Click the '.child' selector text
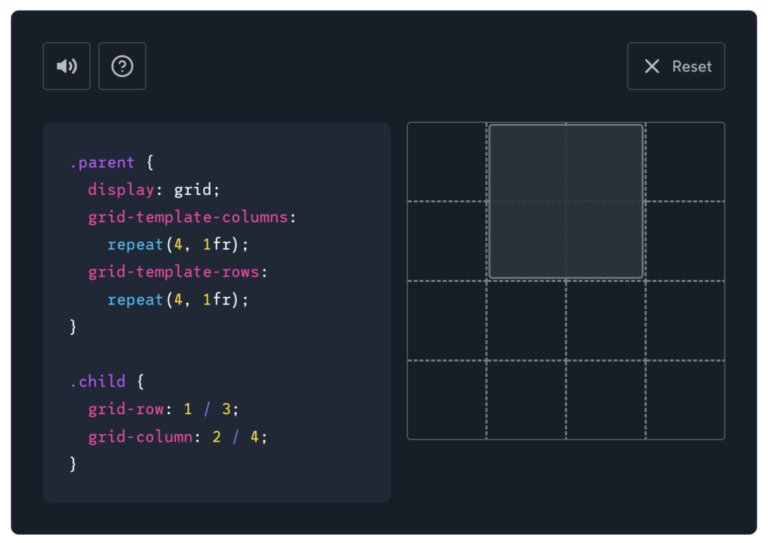Screen dimensions: 768x543 pos(97,381)
